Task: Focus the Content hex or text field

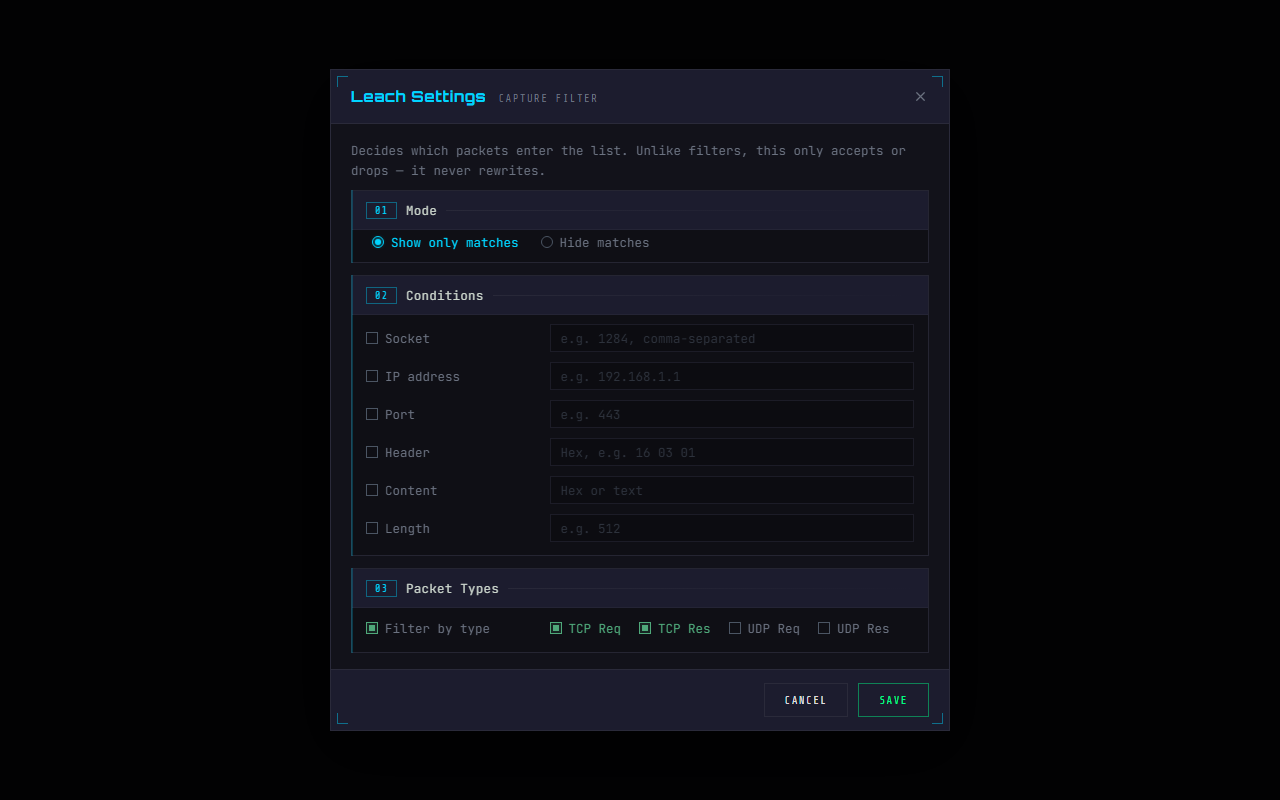Action: click(732, 490)
